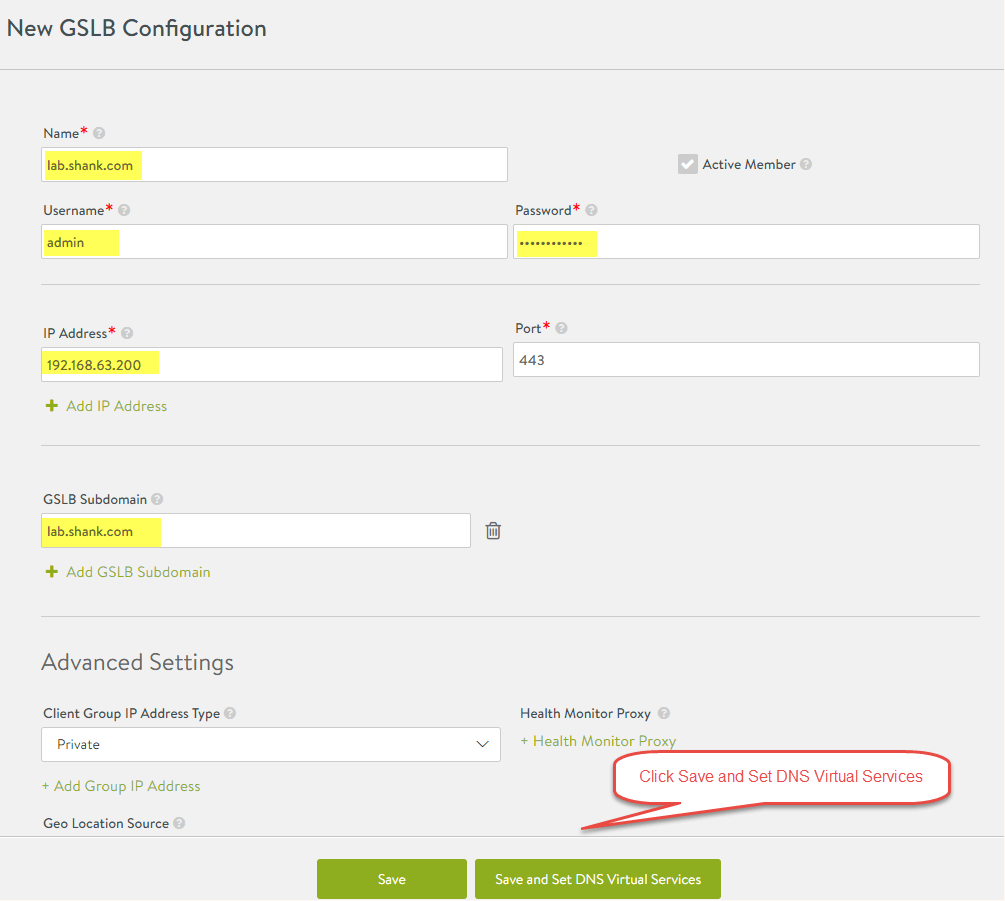
Task: Open help icon next to Port label
Action: [x=561, y=328]
